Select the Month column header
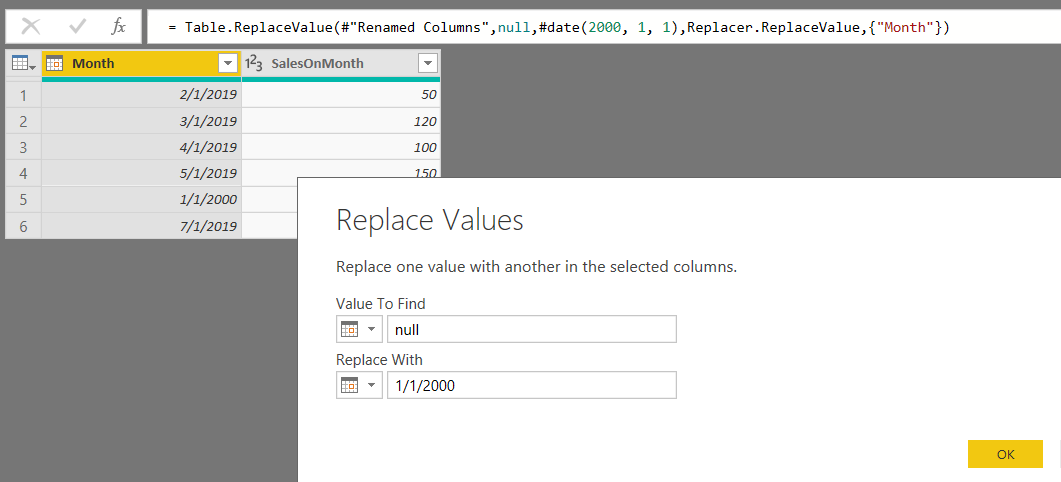The width and height of the screenshot is (1061, 482). [141, 64]
